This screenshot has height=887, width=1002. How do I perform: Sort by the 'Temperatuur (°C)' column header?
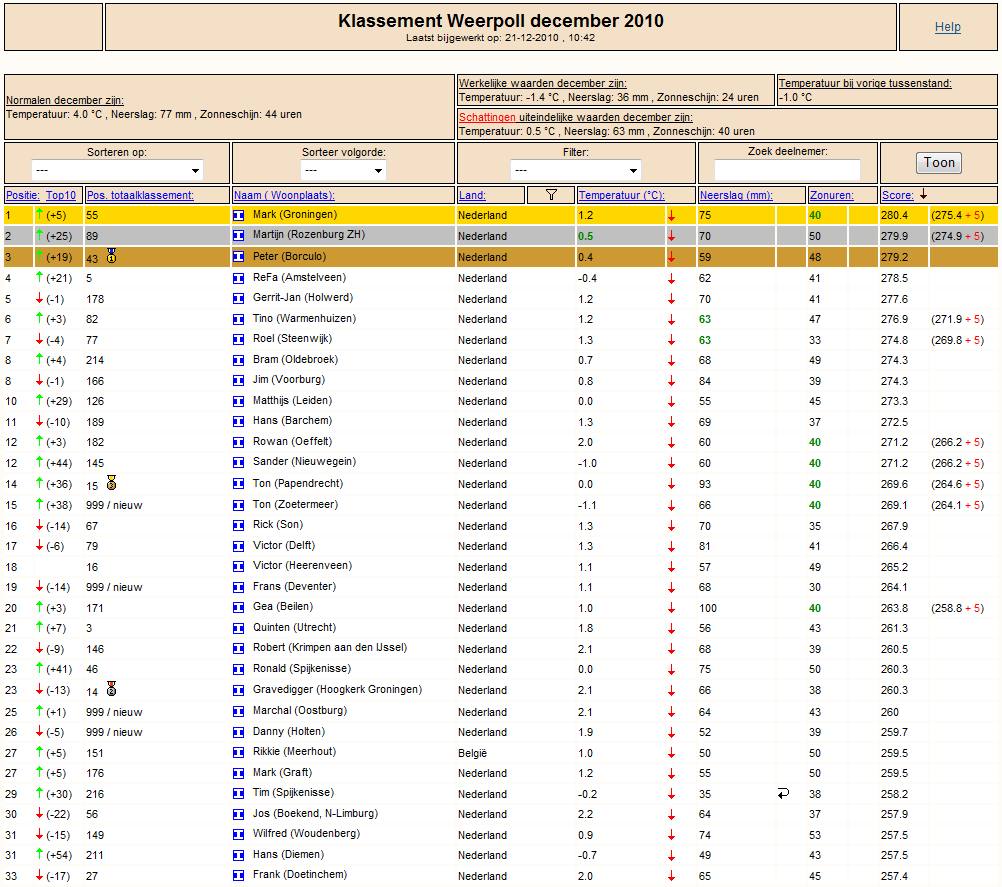(x=621, y=195)
